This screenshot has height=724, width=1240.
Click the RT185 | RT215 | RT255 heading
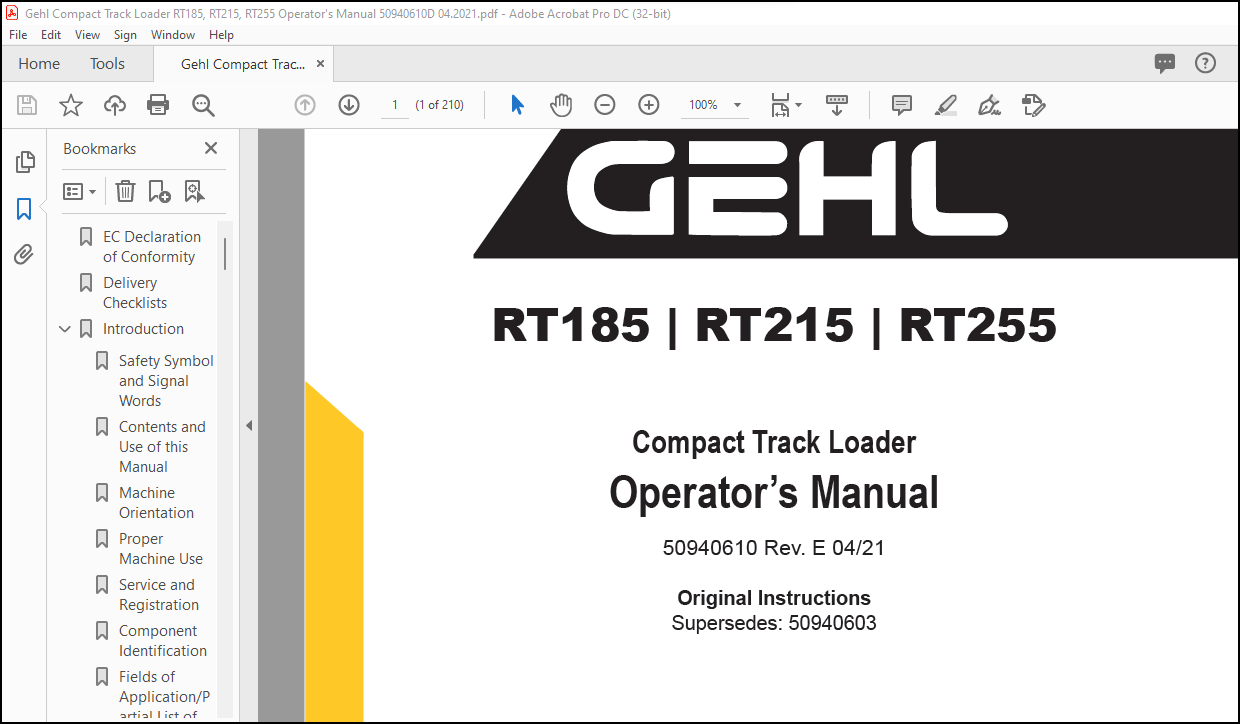click(774, 326)
